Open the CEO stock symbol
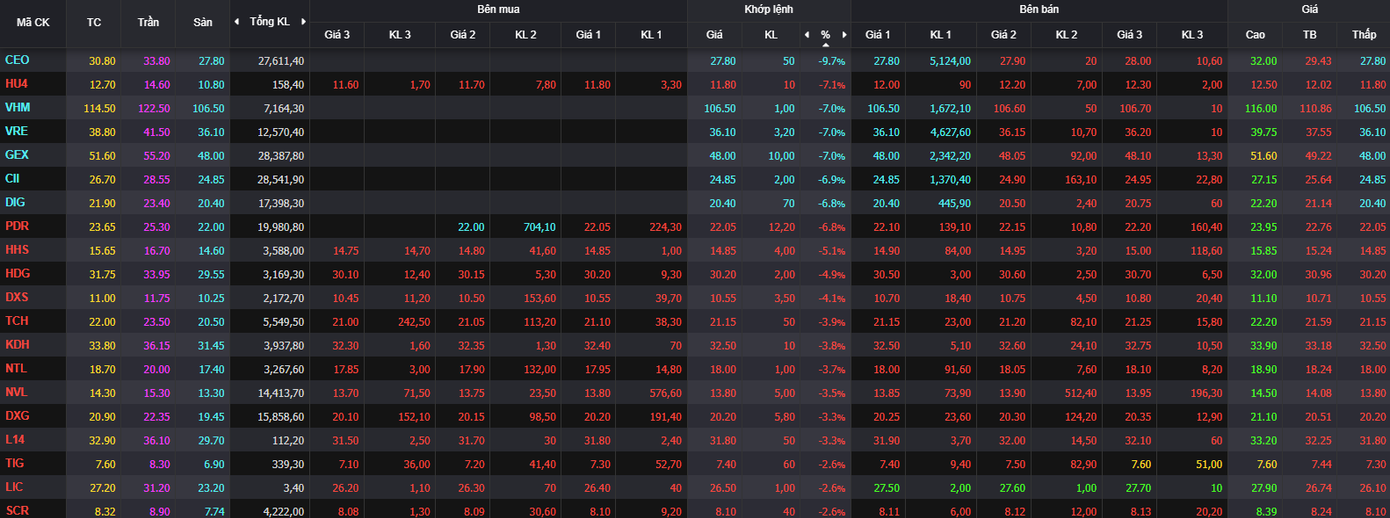1390x518 pixels. 17,61
